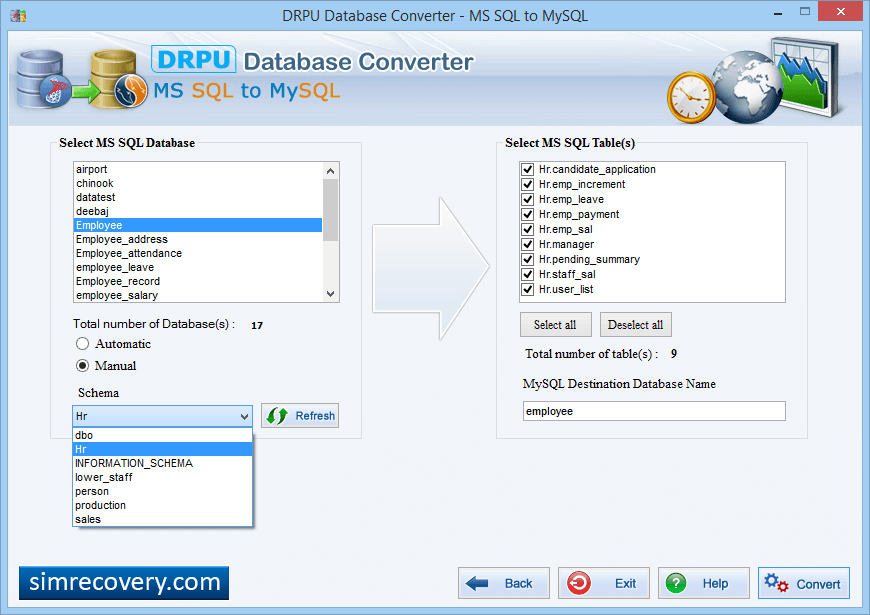Click database list scroll up arrow
The image size is (870, 615).
(331, 171)
